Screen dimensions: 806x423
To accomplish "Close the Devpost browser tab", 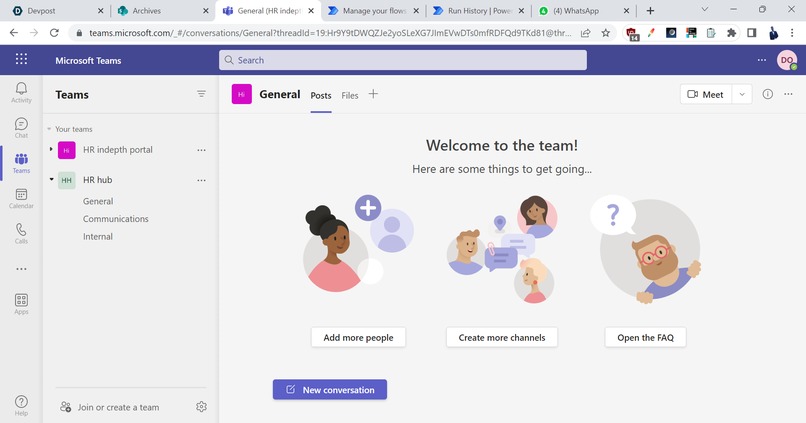I will coord(100,11).
